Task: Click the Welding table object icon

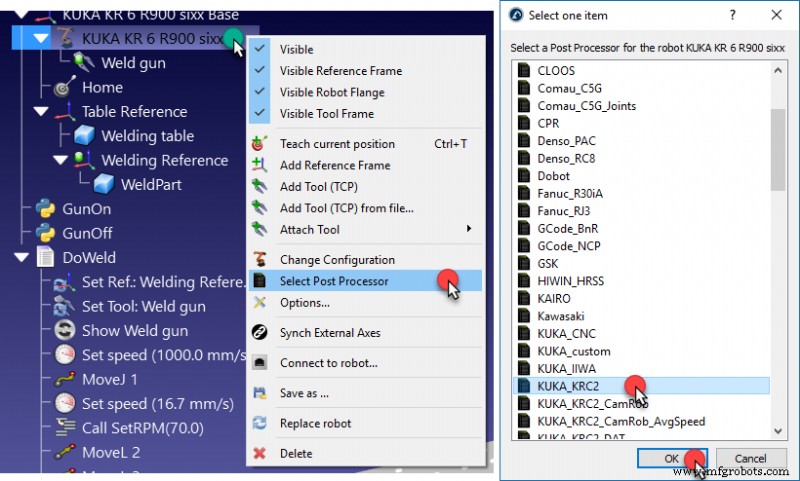Action: pyautogui.click(x=84, y=136)
